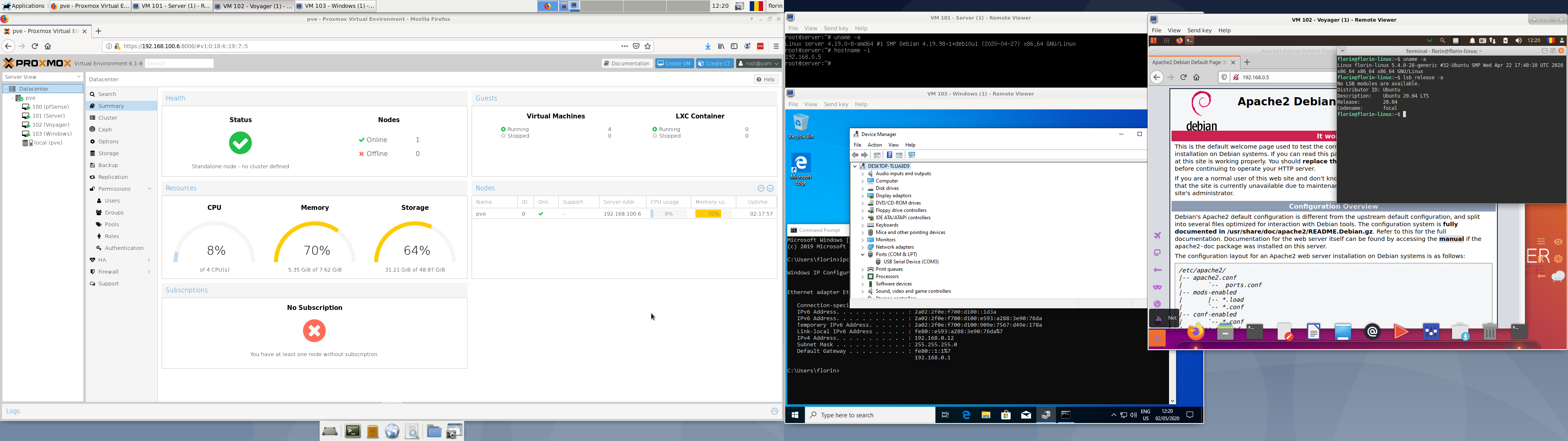Click Device Manager scan hardware toolbar icon
1568x441 pixels.
pos(912,155)
